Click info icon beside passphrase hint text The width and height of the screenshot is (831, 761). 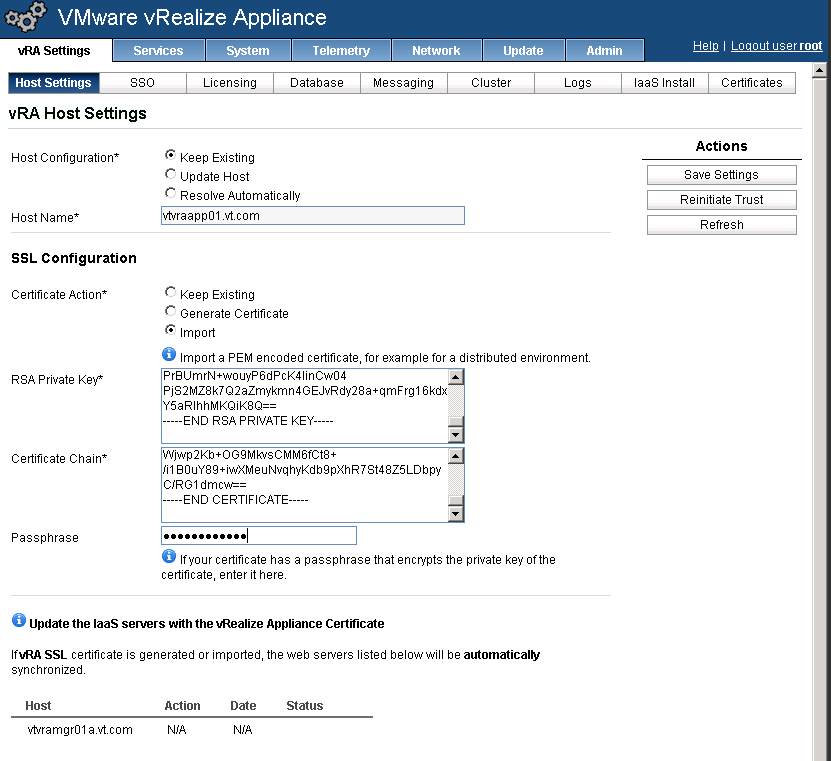[169, 556]
